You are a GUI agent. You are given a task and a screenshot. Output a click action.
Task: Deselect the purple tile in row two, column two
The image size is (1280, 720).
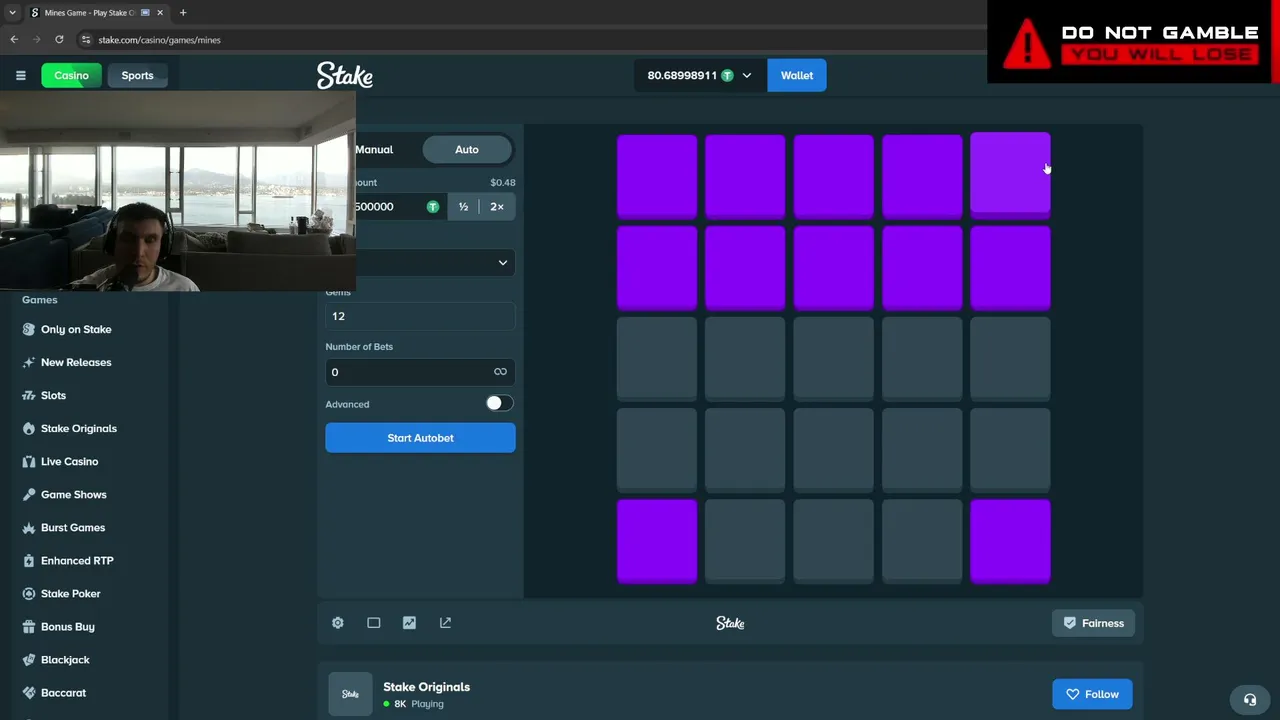[x=745, y=268]
